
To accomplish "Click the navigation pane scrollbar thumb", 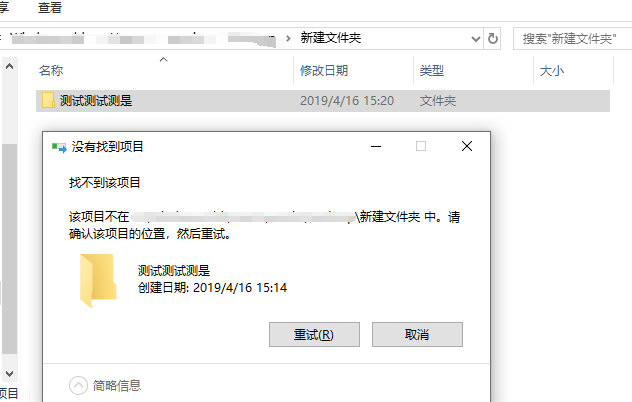I will point(10,249).
